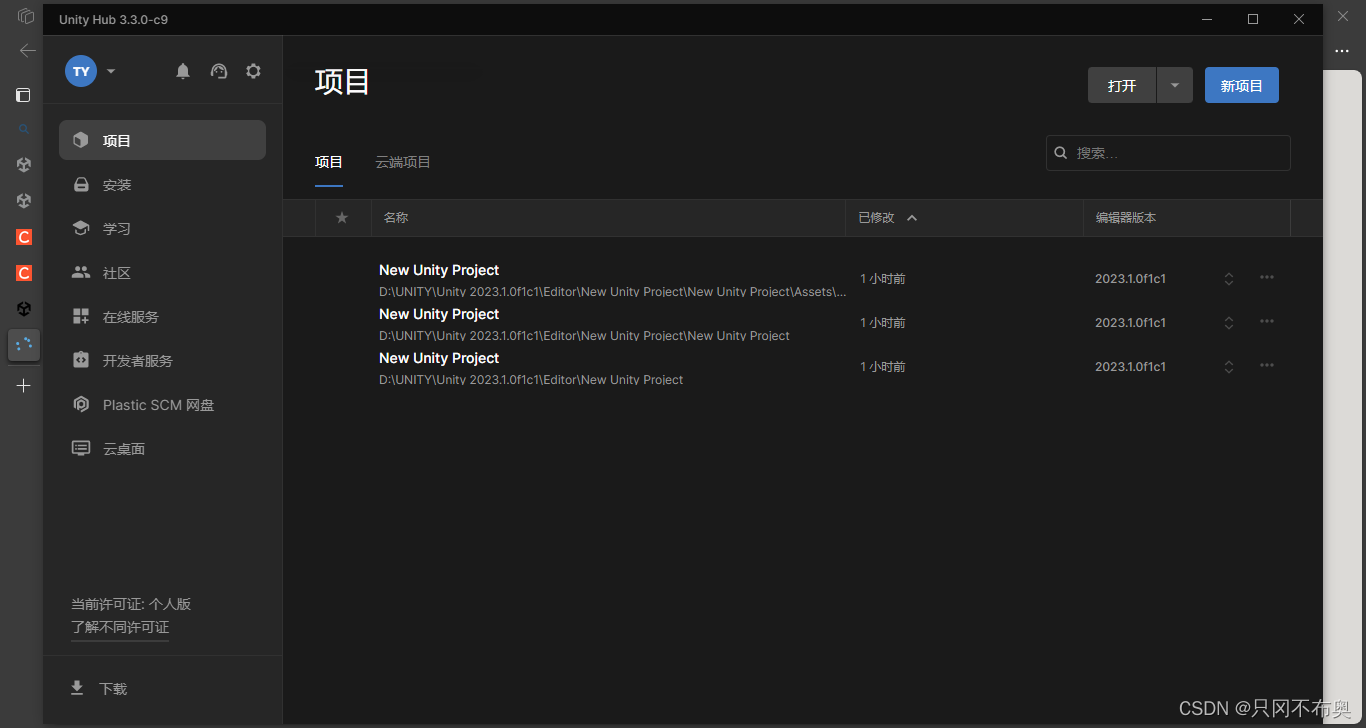Viewport: 1366px width, 728px height.
Task: Click the 打开 button
Action: coord(1122,85)
